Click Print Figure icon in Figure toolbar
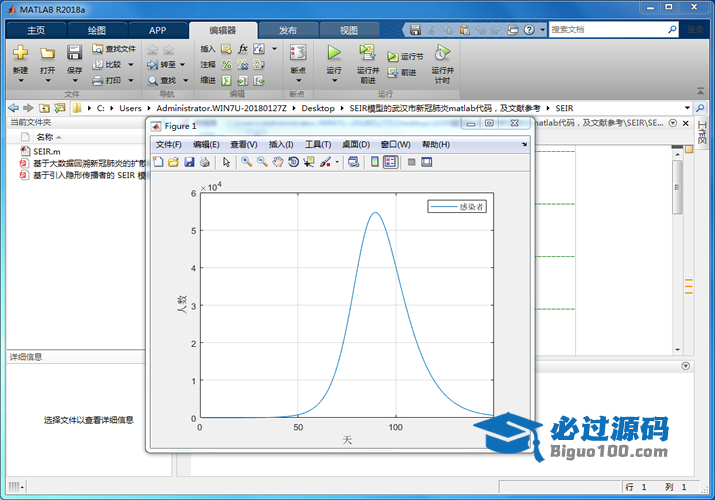 (205, 162)
